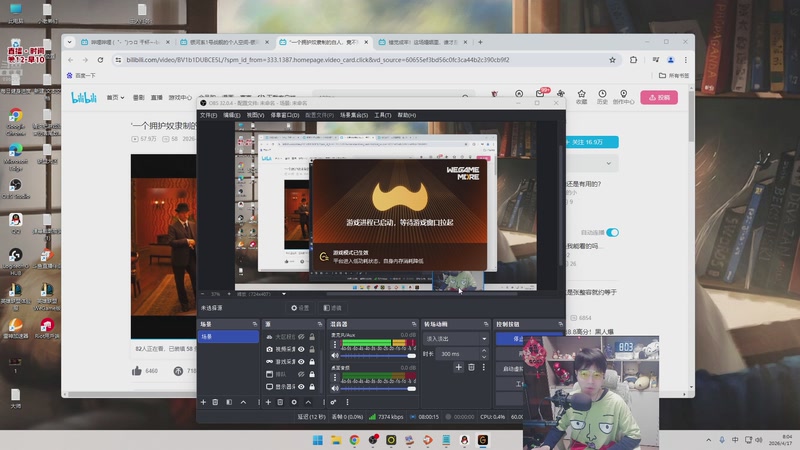Mute the 麦克风/Aux speaker icon
The image size is (800, 450).
(335, 356)
